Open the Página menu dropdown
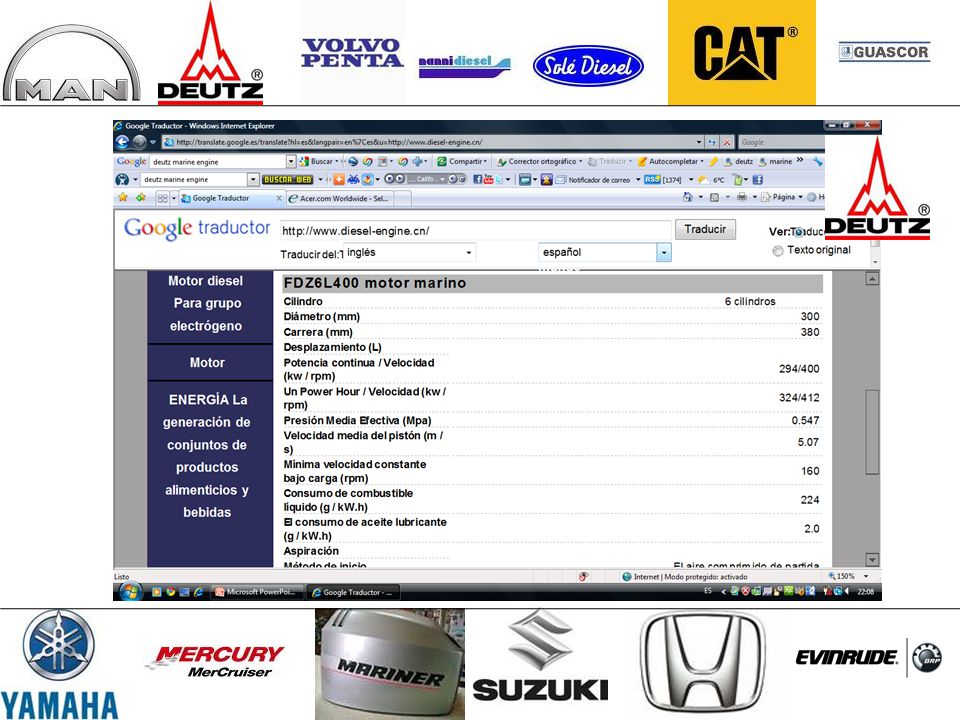960x720 pixels. tap(782, 197)
